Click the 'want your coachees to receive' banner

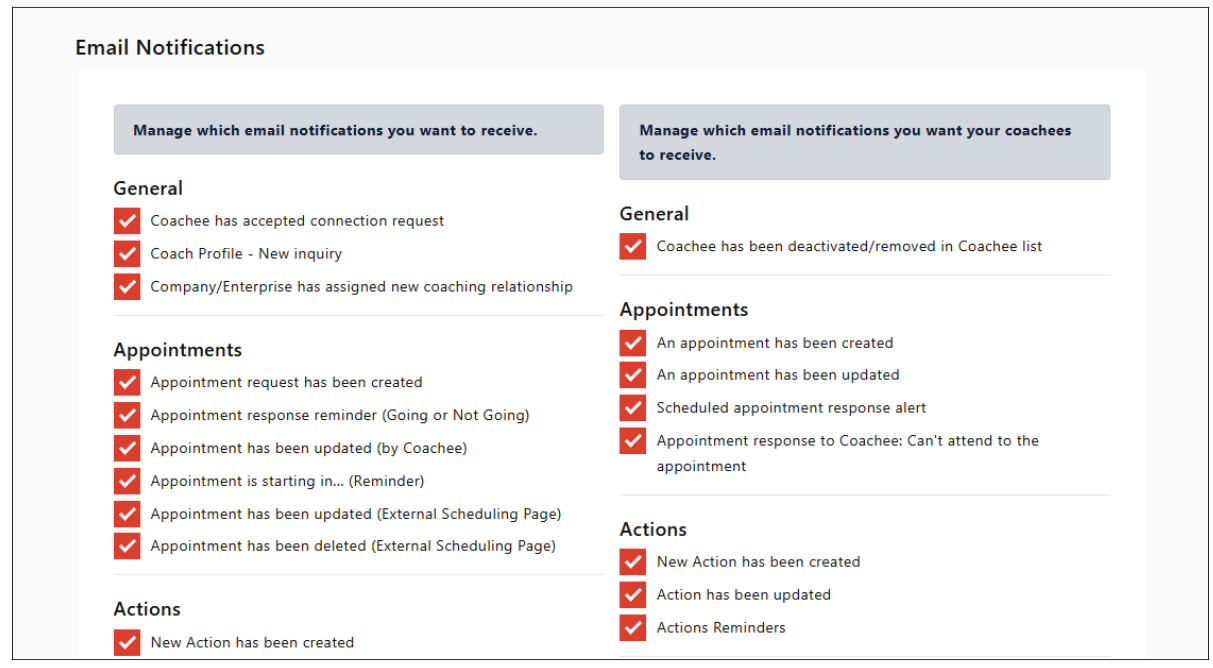coord(864,142)
